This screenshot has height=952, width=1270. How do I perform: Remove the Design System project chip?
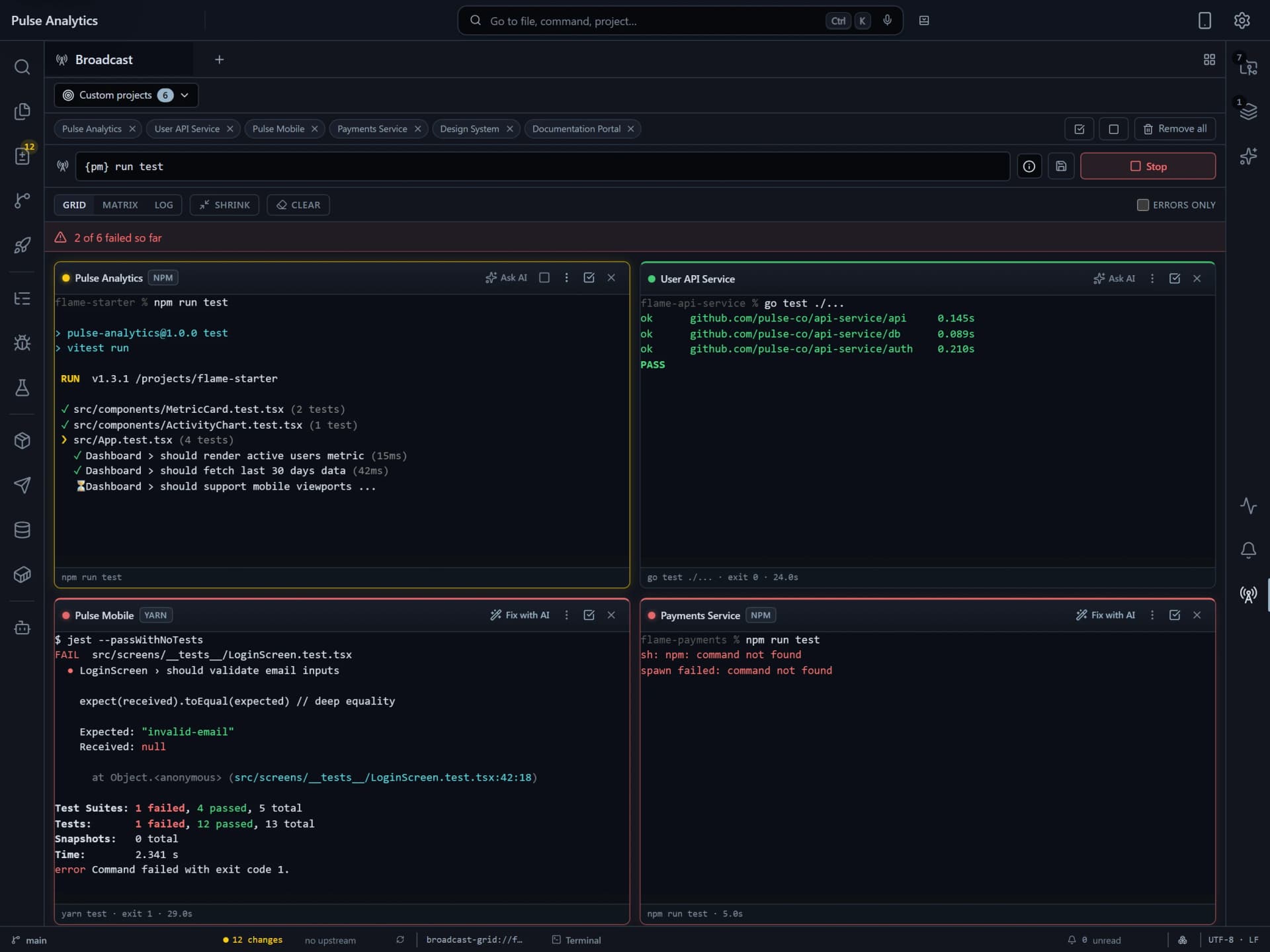[509, 129]
